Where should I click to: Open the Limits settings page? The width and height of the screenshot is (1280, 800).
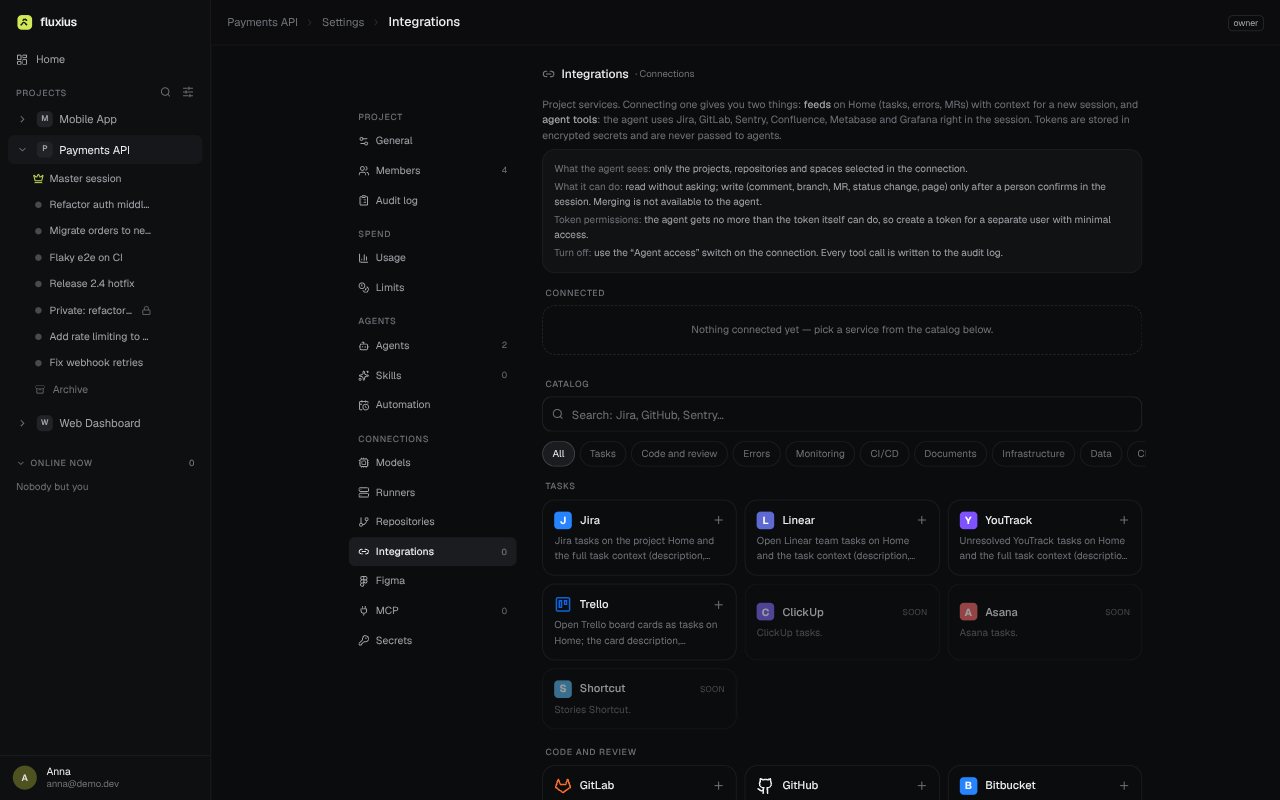pyautogui.click(x=432, y=287)
